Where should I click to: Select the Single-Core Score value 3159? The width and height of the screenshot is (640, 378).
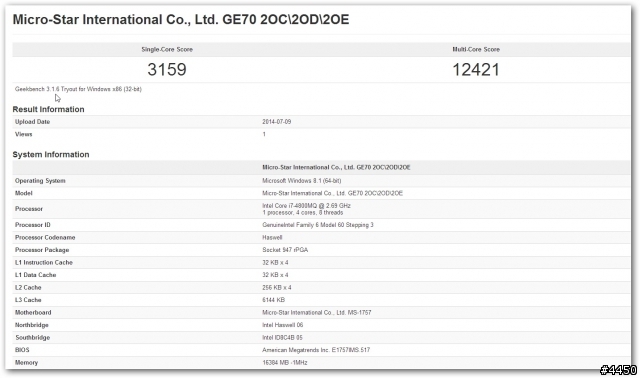(167, 69)
